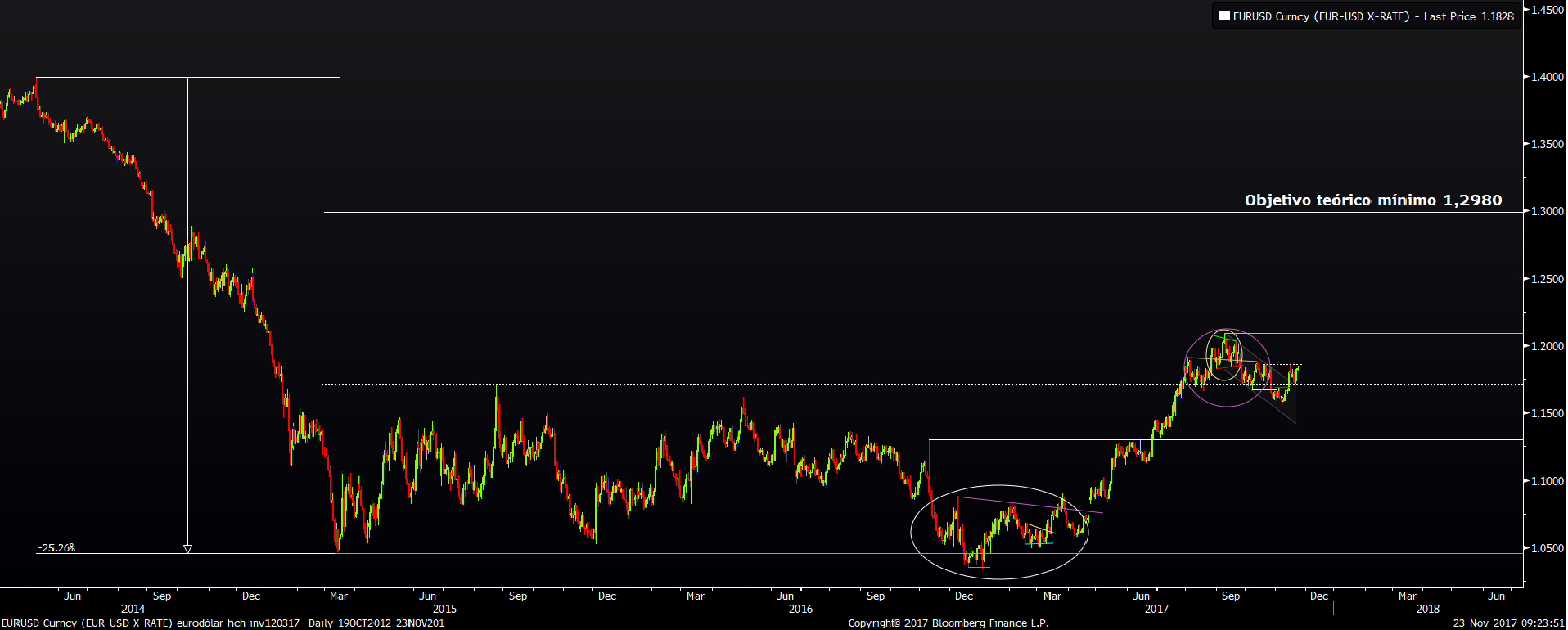Choose the 1.1000 price axis value
Viewport: 1568px width, 630px height.
[1548, 481]
